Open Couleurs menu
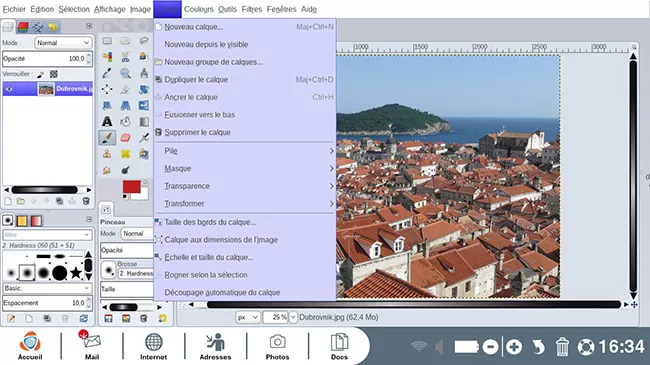650x365 pixels. [x=199, y=9]
